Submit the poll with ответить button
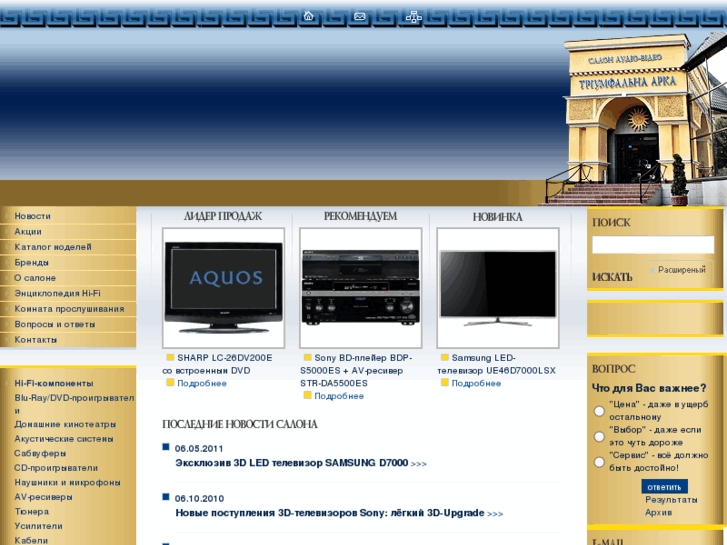 (664, 487)
